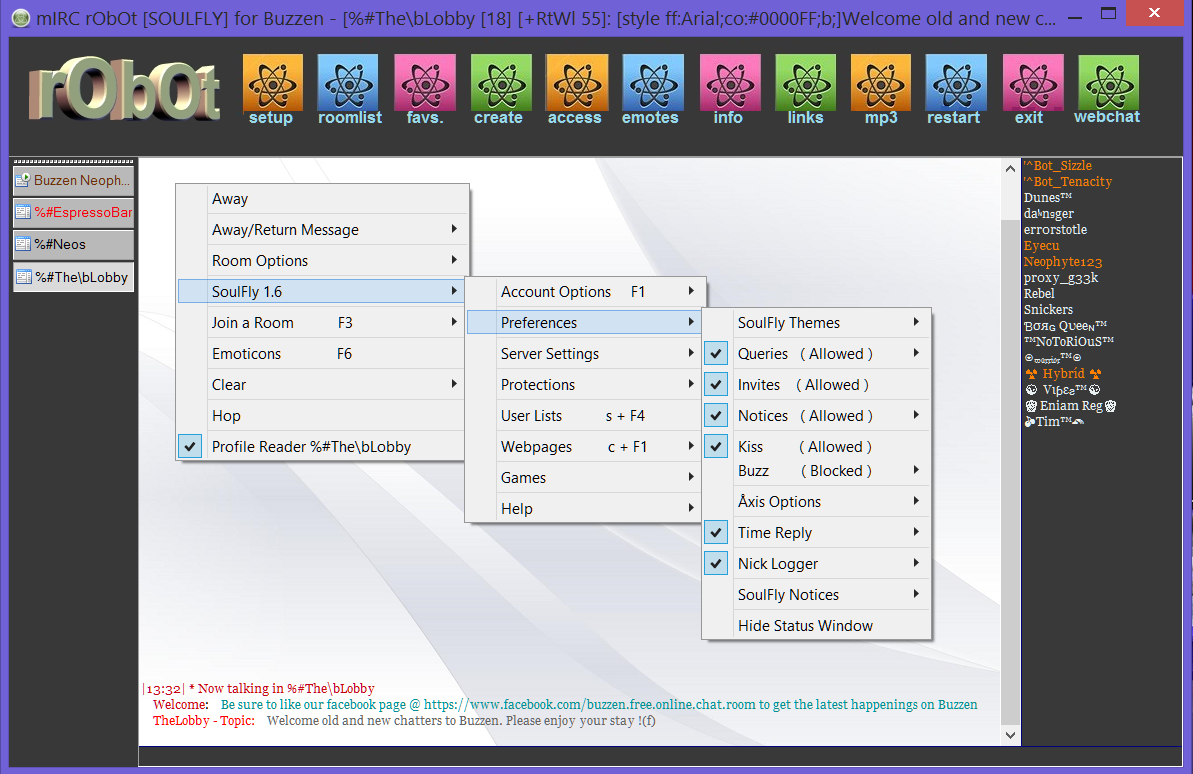Click the rObOt logo

[x=125, y=89]
